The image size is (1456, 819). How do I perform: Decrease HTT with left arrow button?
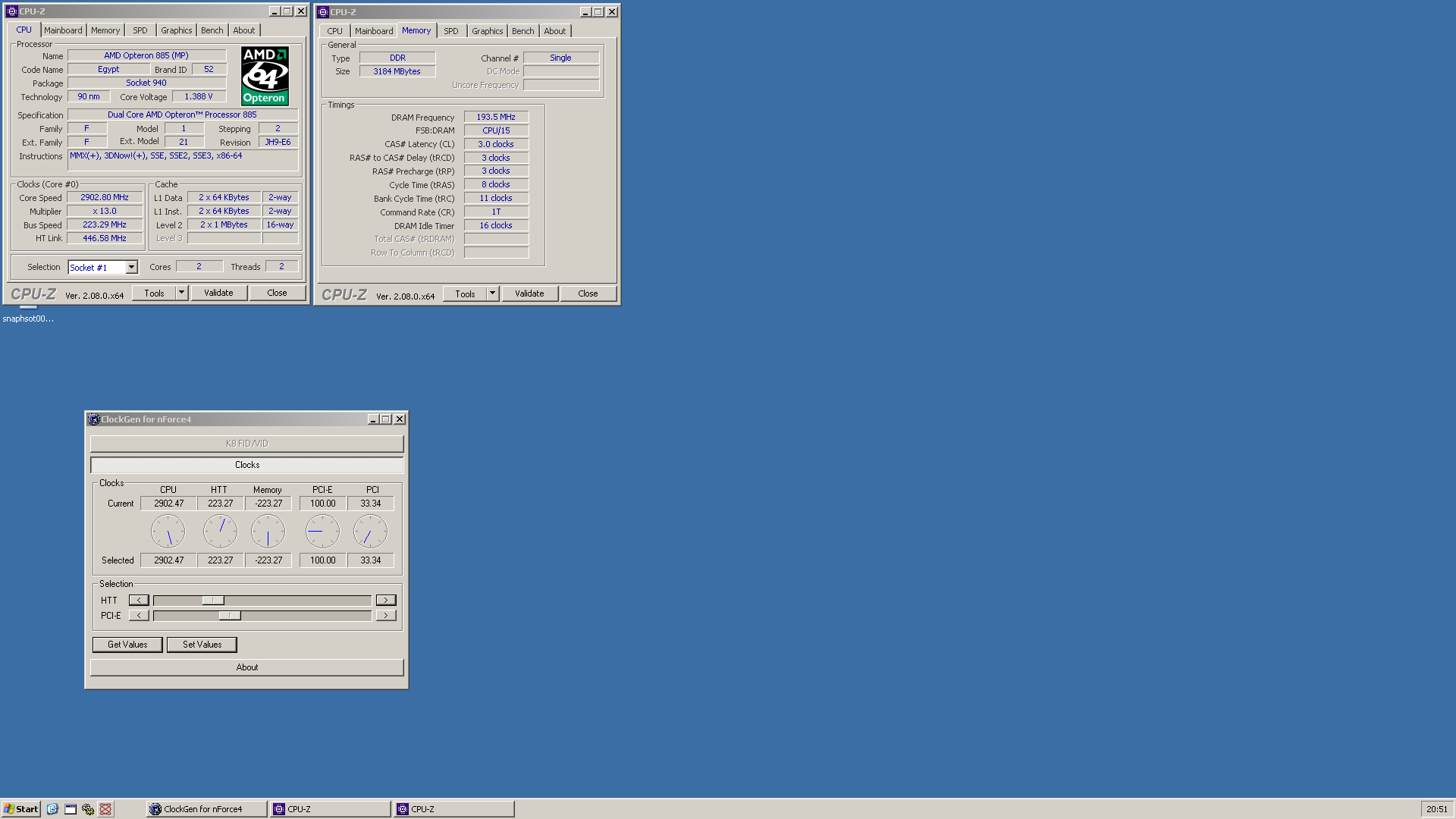[x=139, y=600]
